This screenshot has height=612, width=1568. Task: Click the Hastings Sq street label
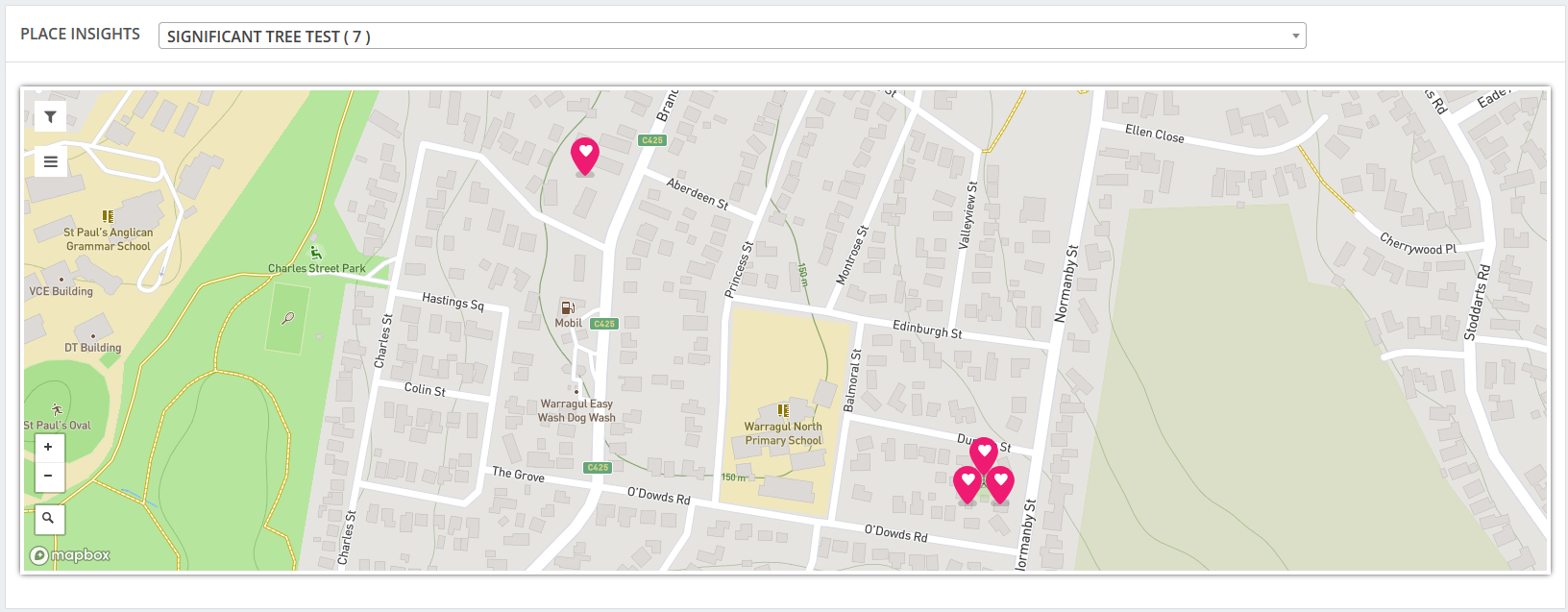453,302
